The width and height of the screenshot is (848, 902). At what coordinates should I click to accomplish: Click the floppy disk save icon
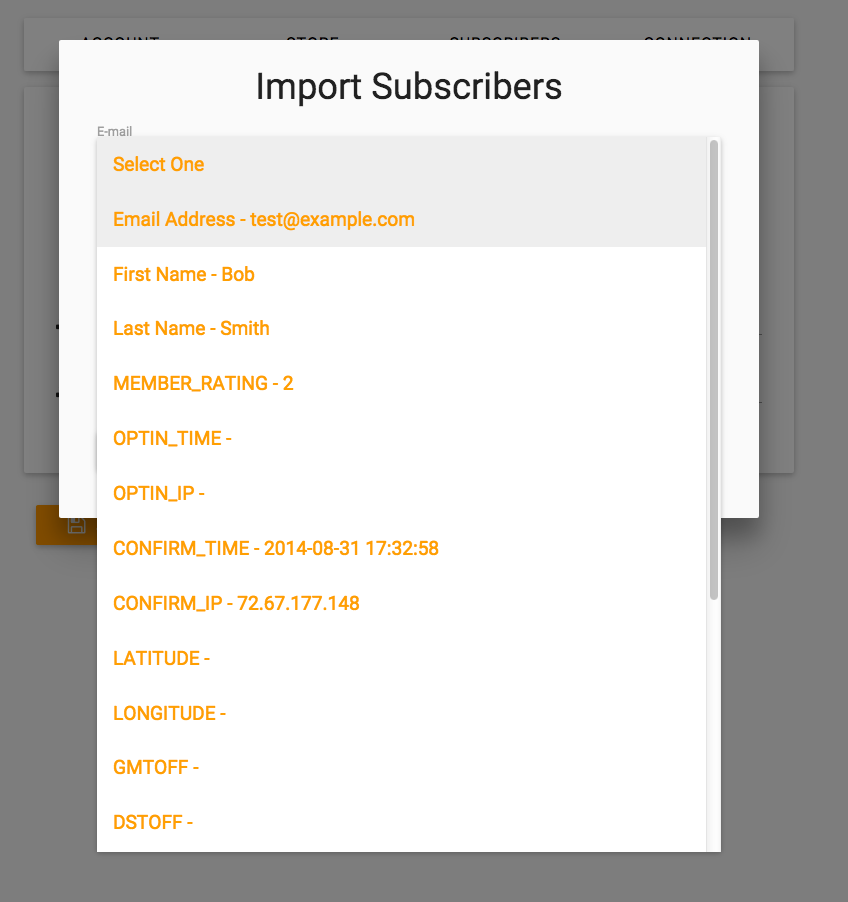76,525
